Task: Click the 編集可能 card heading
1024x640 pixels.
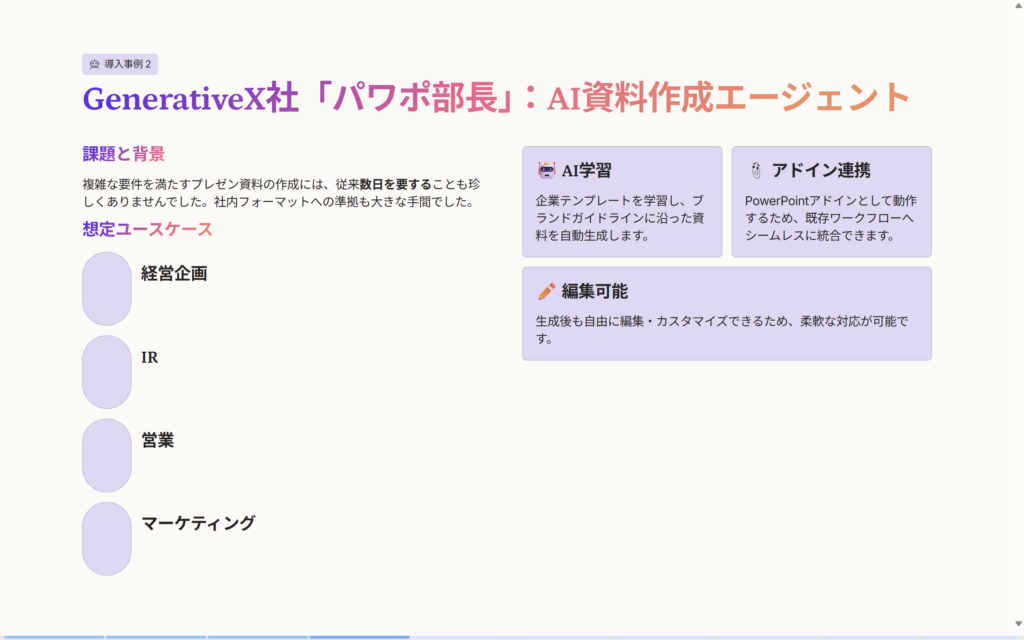Action: pyautogui.click(x=594, y=291)
